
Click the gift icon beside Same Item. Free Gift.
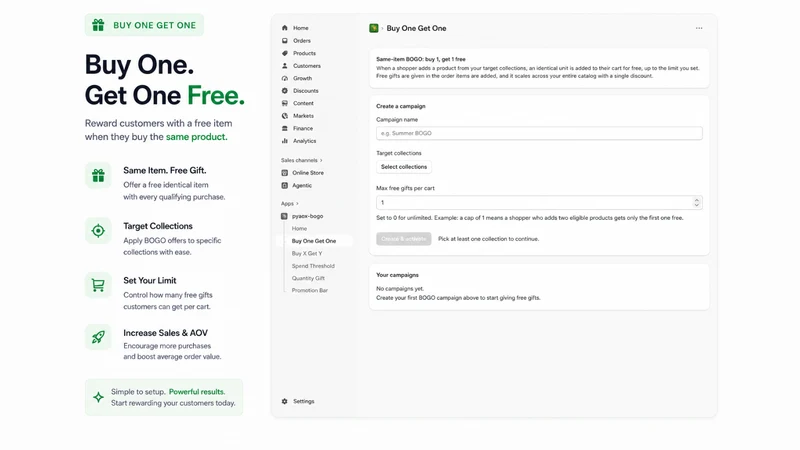(x=98, y=176)
